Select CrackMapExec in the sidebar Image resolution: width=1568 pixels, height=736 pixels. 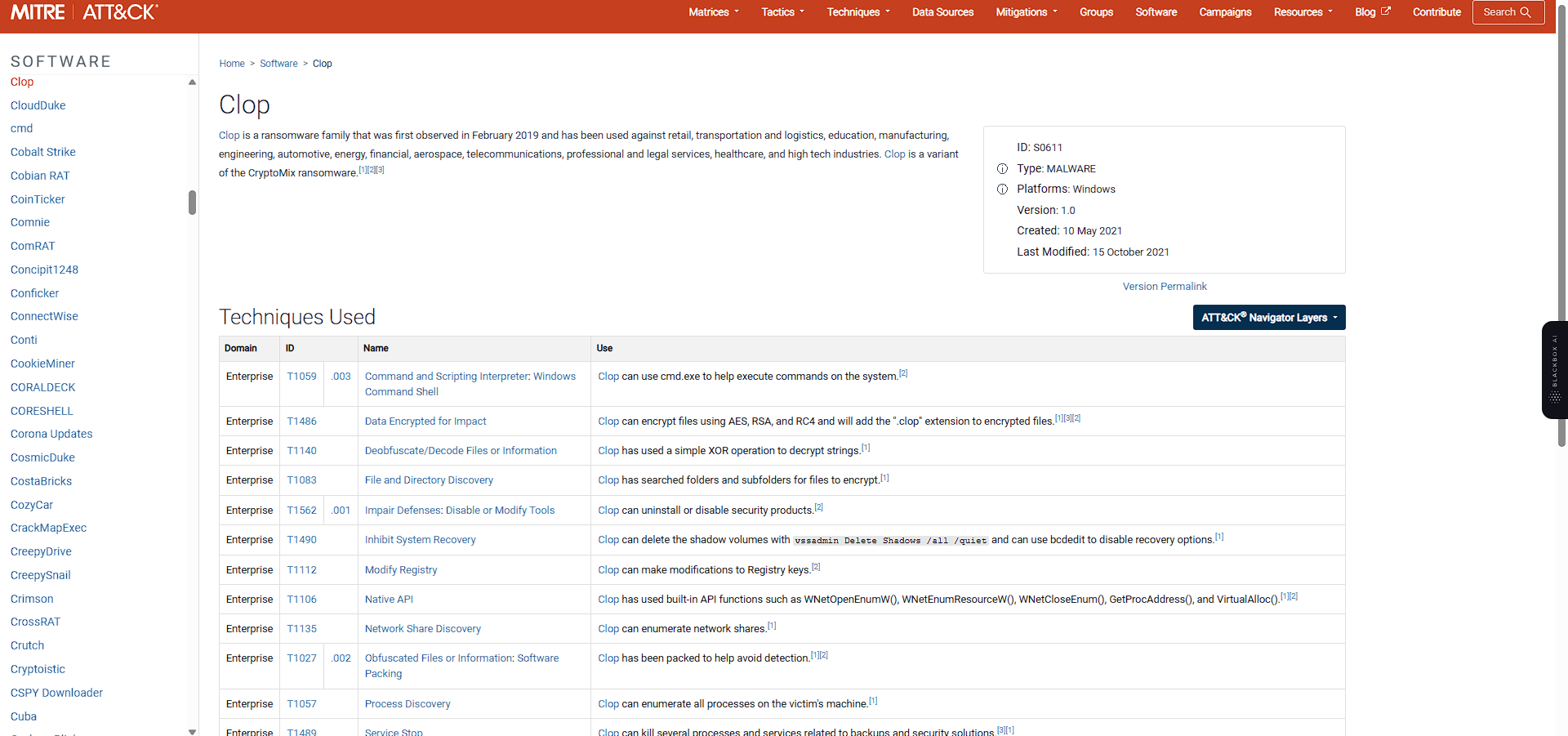pos(48,528)
